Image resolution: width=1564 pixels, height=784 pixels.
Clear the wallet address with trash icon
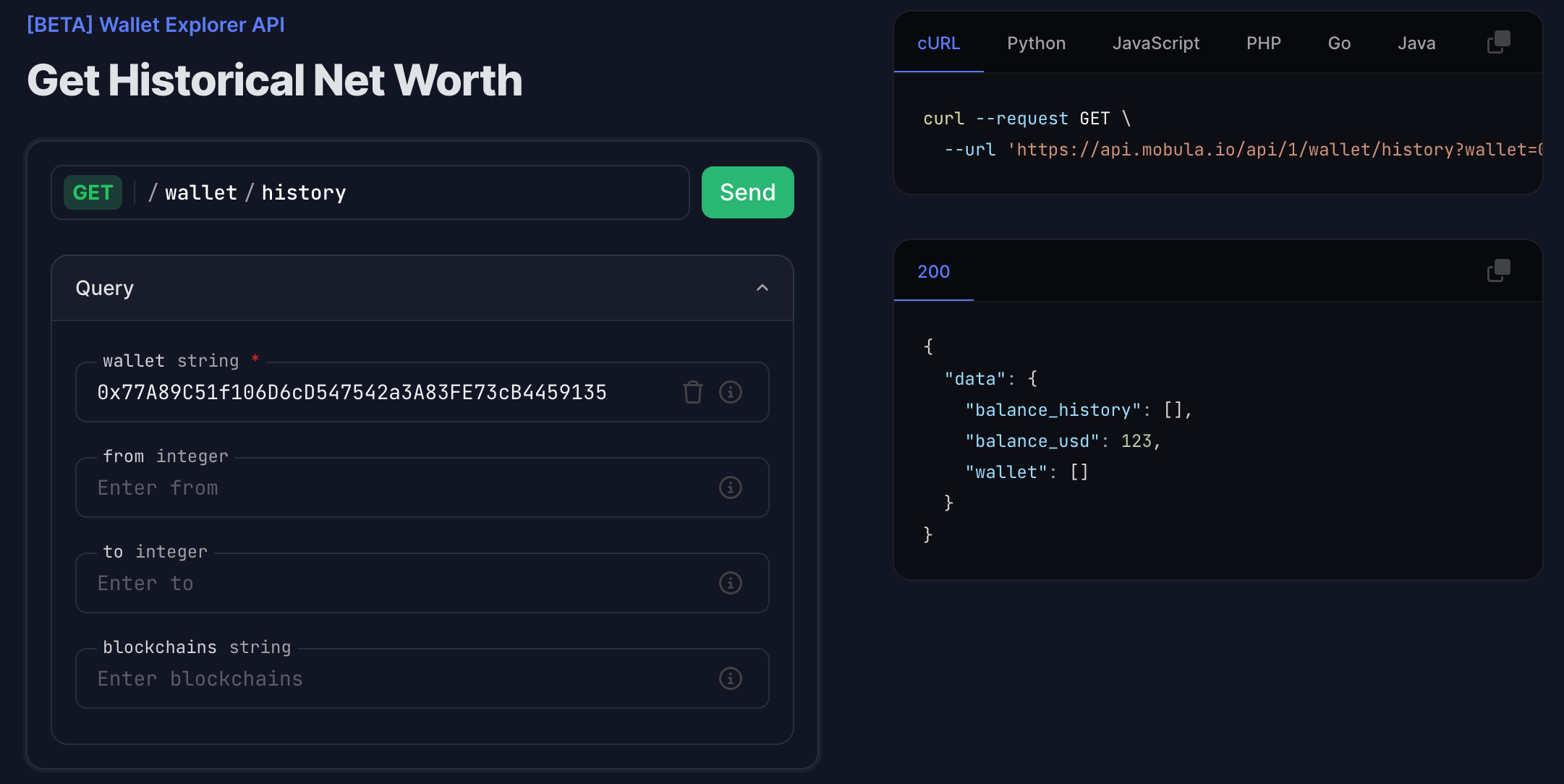coord(692,392)
